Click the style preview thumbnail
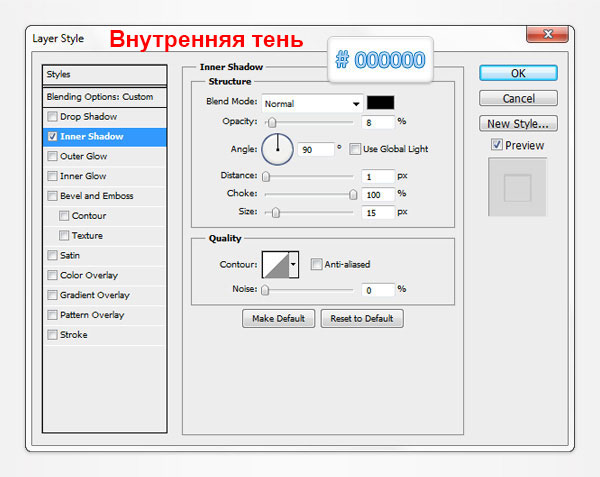The image size is (600, 477). 517,187
